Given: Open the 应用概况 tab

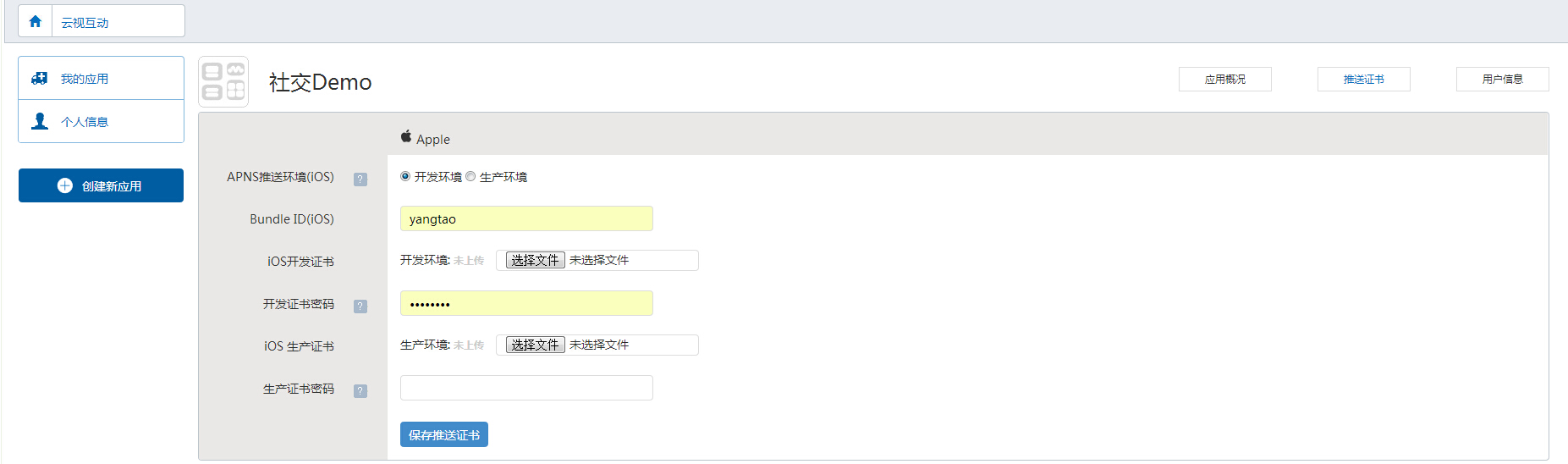Looking at the screenshot, I should (1224, 79).
